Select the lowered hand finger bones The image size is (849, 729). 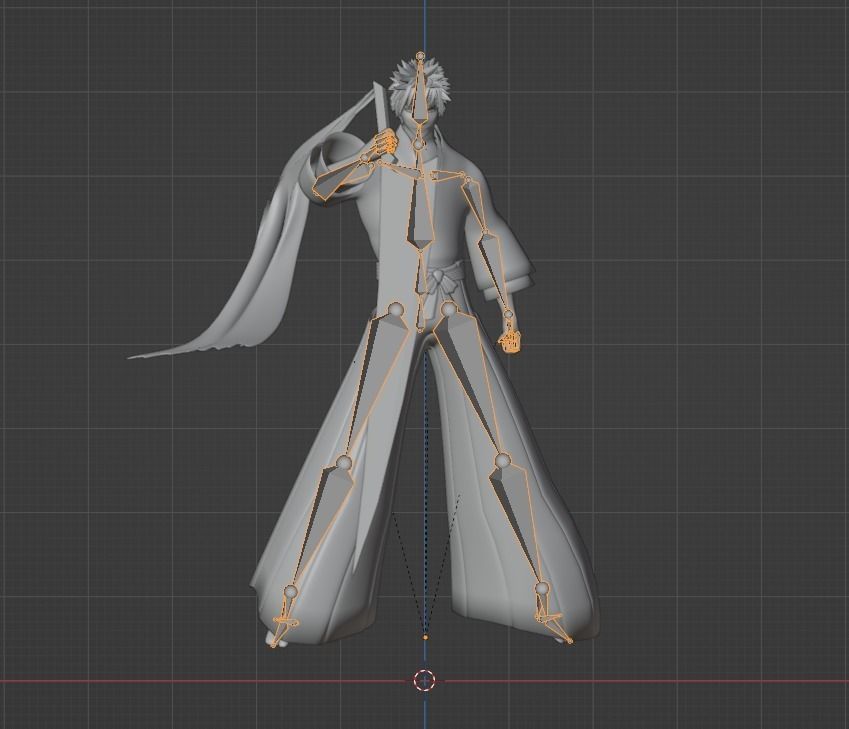click(x=511, y=341)
